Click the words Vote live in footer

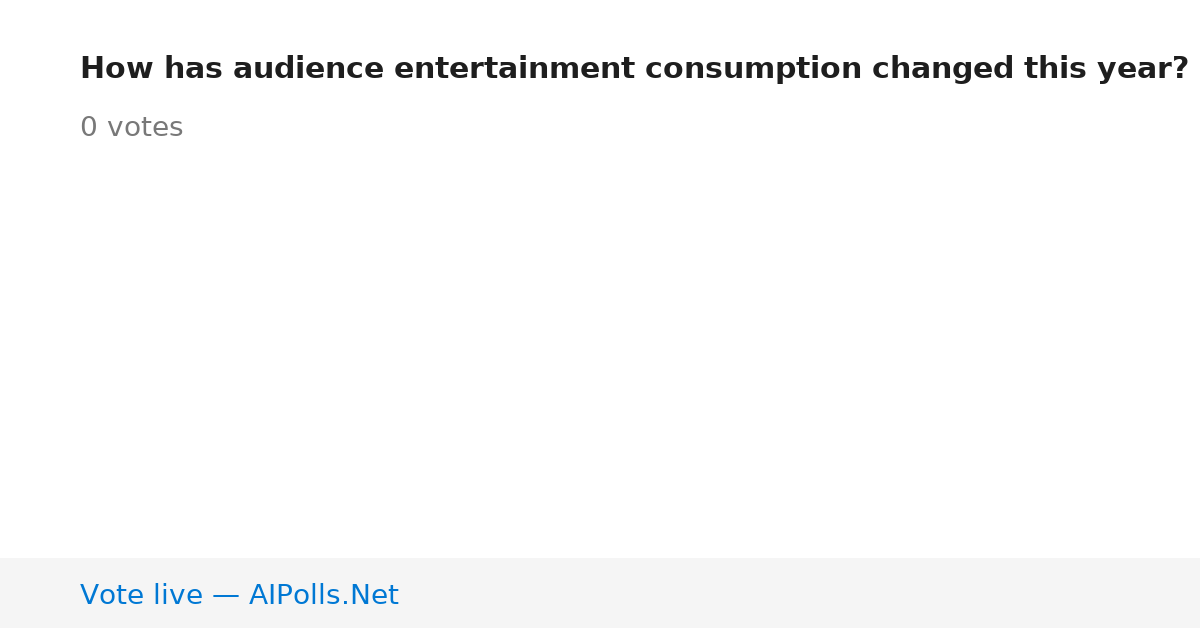click(141, 595)
